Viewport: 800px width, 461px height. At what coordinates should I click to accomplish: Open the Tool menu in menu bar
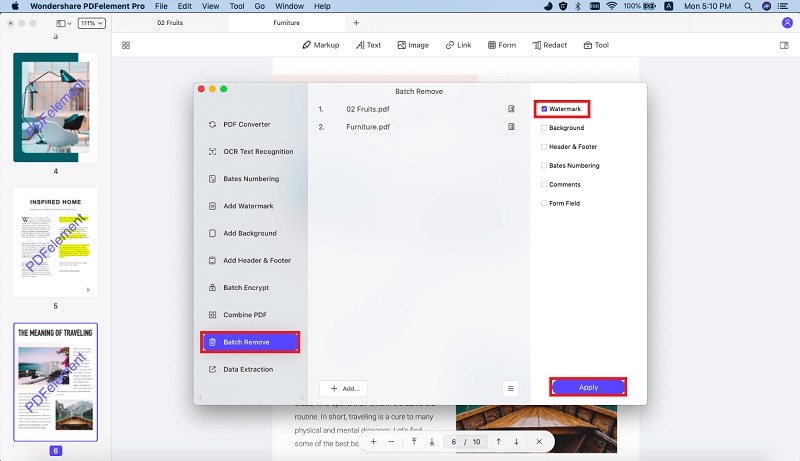tap(237, 6)
